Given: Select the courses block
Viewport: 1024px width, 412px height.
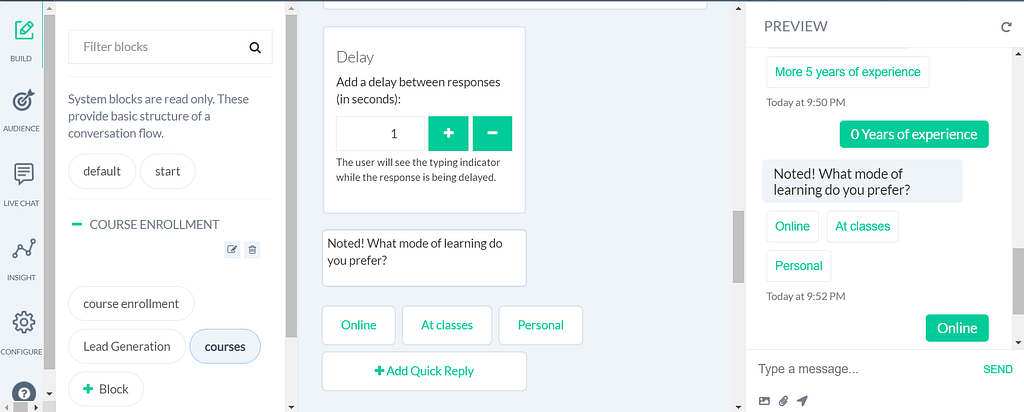Looking at the screenshot, I should (x=225, y=347).
